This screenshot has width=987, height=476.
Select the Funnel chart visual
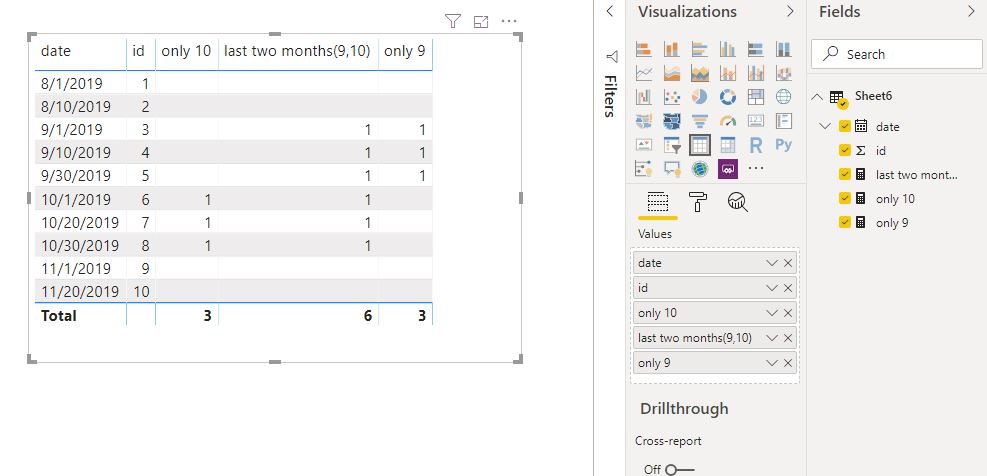pos(699,121)
